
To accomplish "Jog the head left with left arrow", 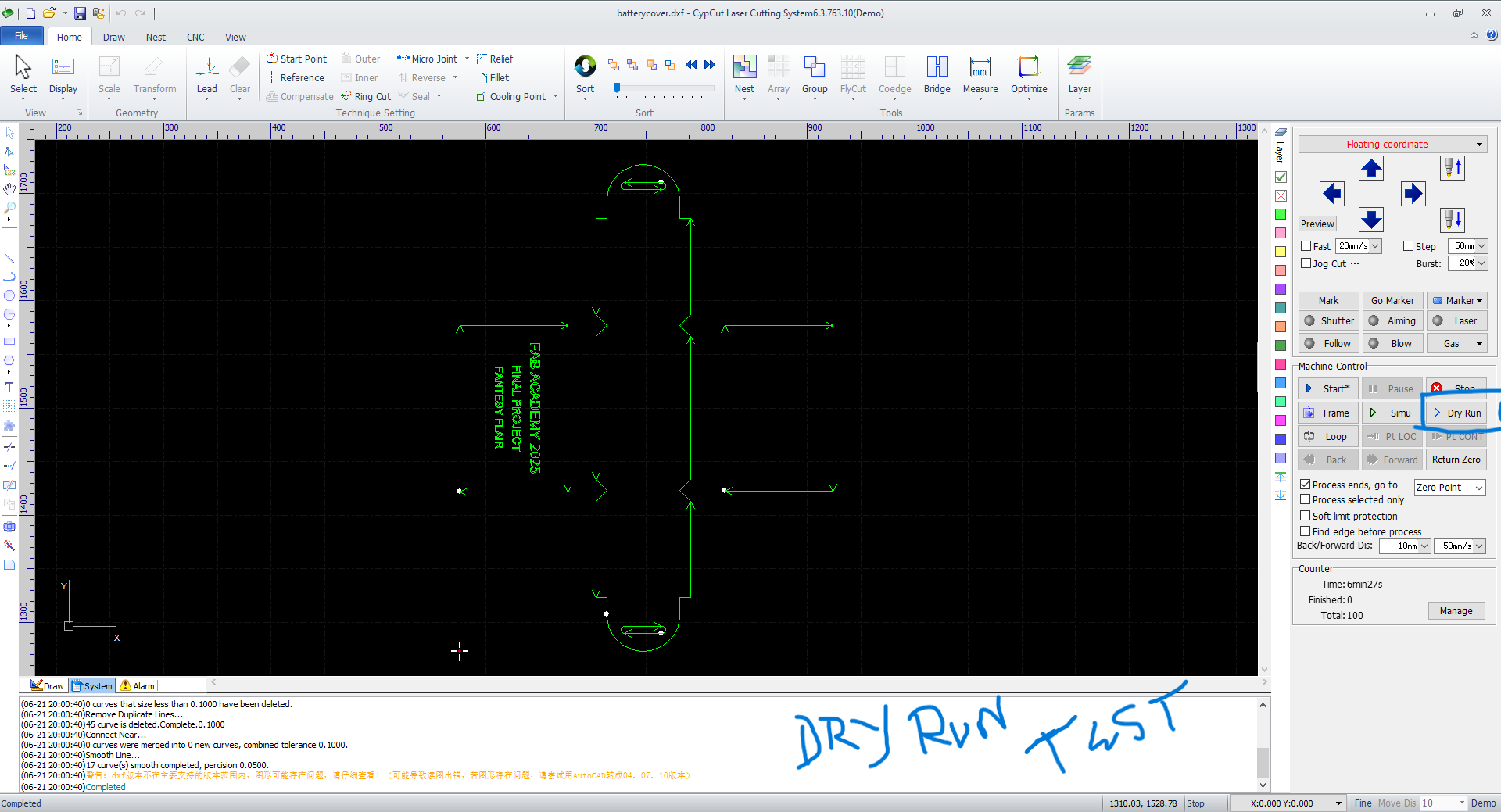I will click(x=1332, y=193).
